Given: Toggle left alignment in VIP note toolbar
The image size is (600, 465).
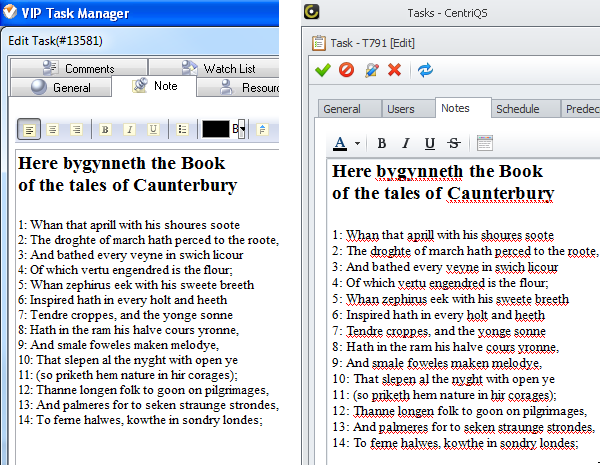Looking at the screenshot, I should [29, 129].
